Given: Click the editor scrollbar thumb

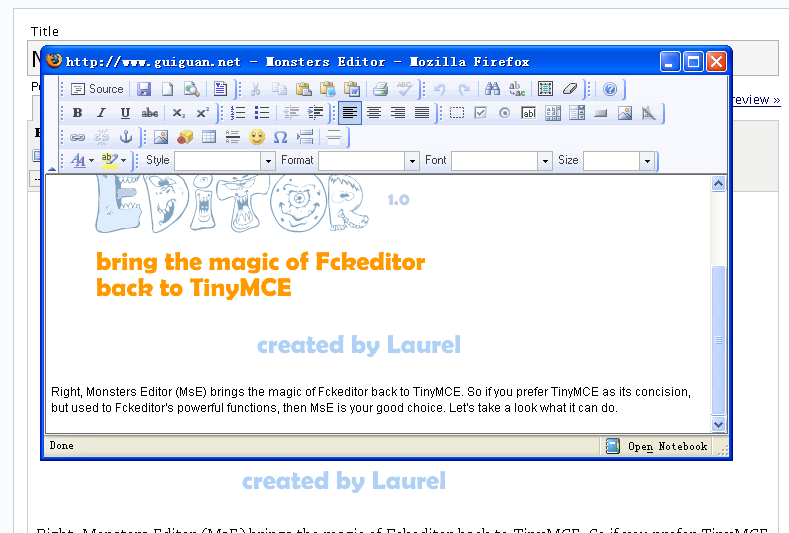Looking at the screenshot, I should 719,340.
